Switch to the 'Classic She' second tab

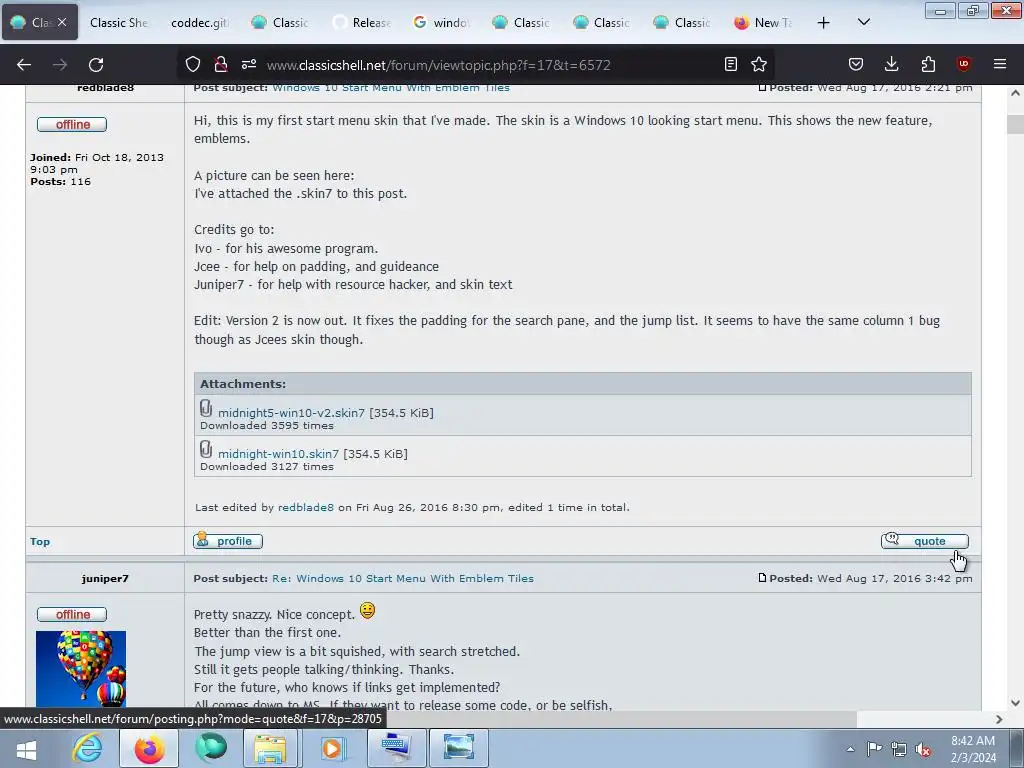tap(118, 22)
